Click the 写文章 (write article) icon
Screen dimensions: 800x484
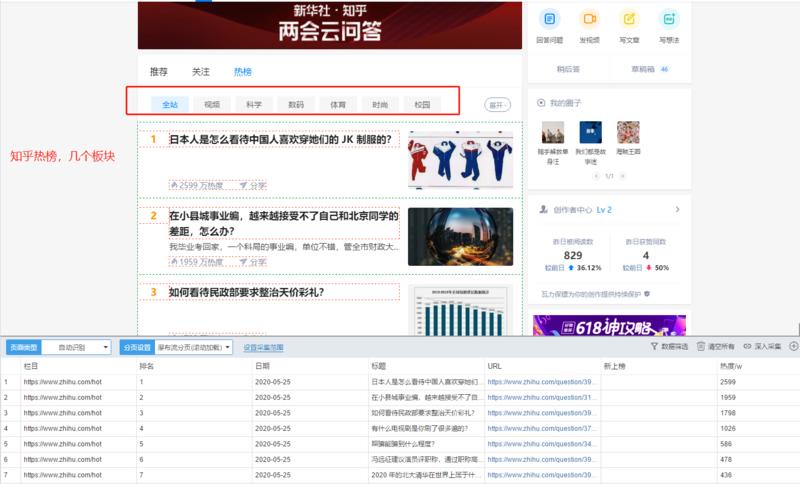click(629, 19)
